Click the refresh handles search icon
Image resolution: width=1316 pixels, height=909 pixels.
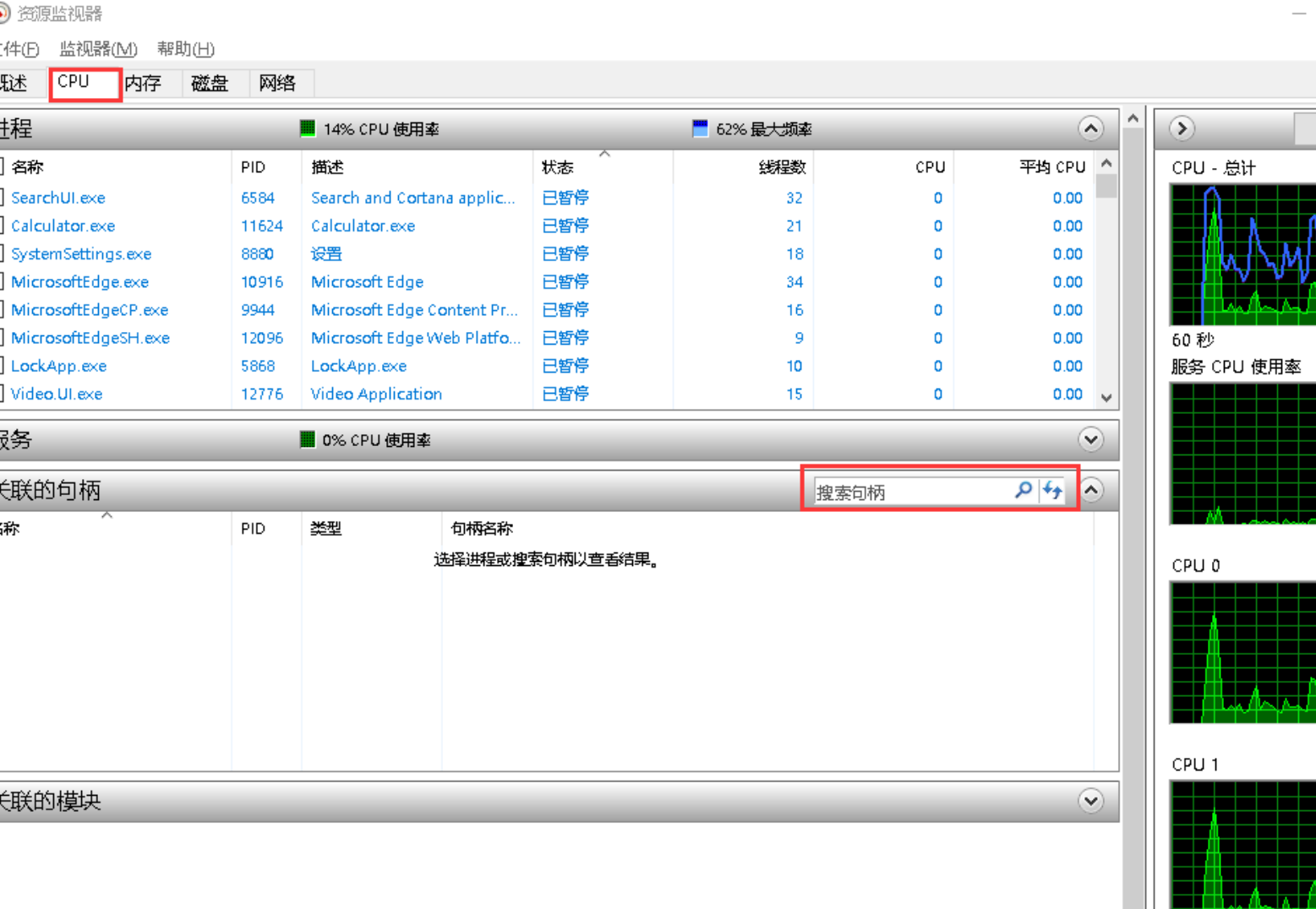(1052, 490)
